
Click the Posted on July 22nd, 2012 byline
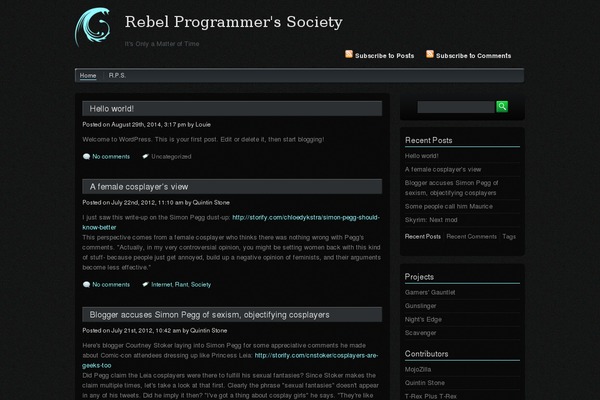pos(156,202)
